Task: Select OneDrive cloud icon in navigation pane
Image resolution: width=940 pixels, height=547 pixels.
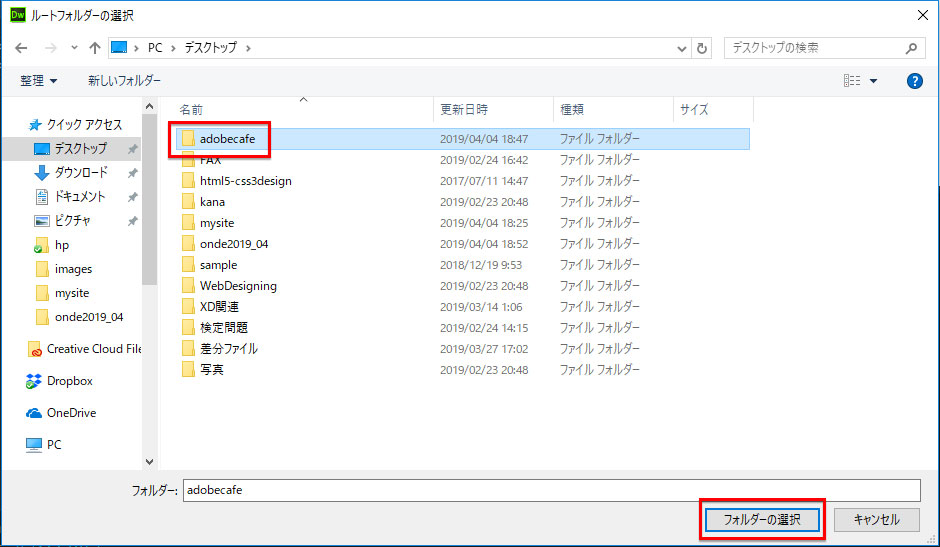Action: (34, 413)
